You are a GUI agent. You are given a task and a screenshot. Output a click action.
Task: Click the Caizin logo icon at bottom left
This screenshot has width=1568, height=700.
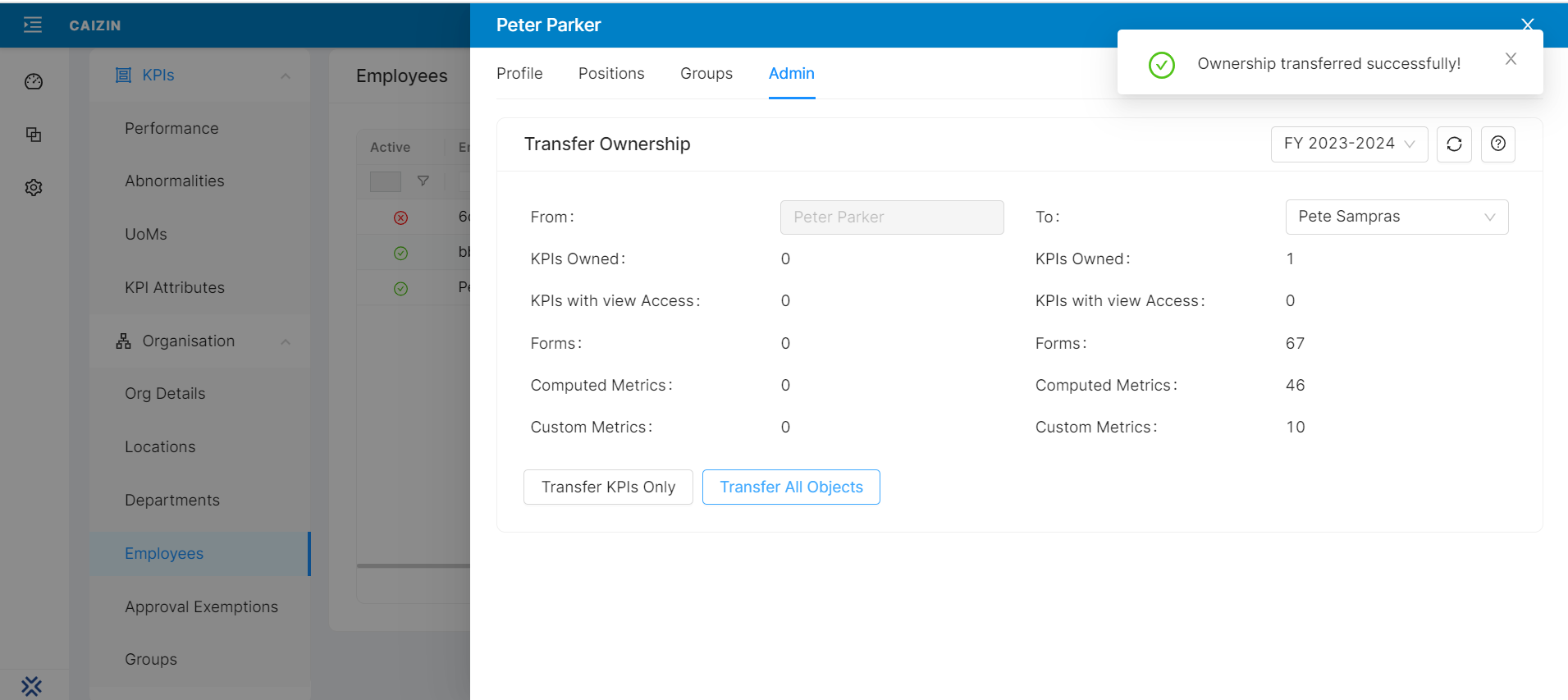(32, 686)
